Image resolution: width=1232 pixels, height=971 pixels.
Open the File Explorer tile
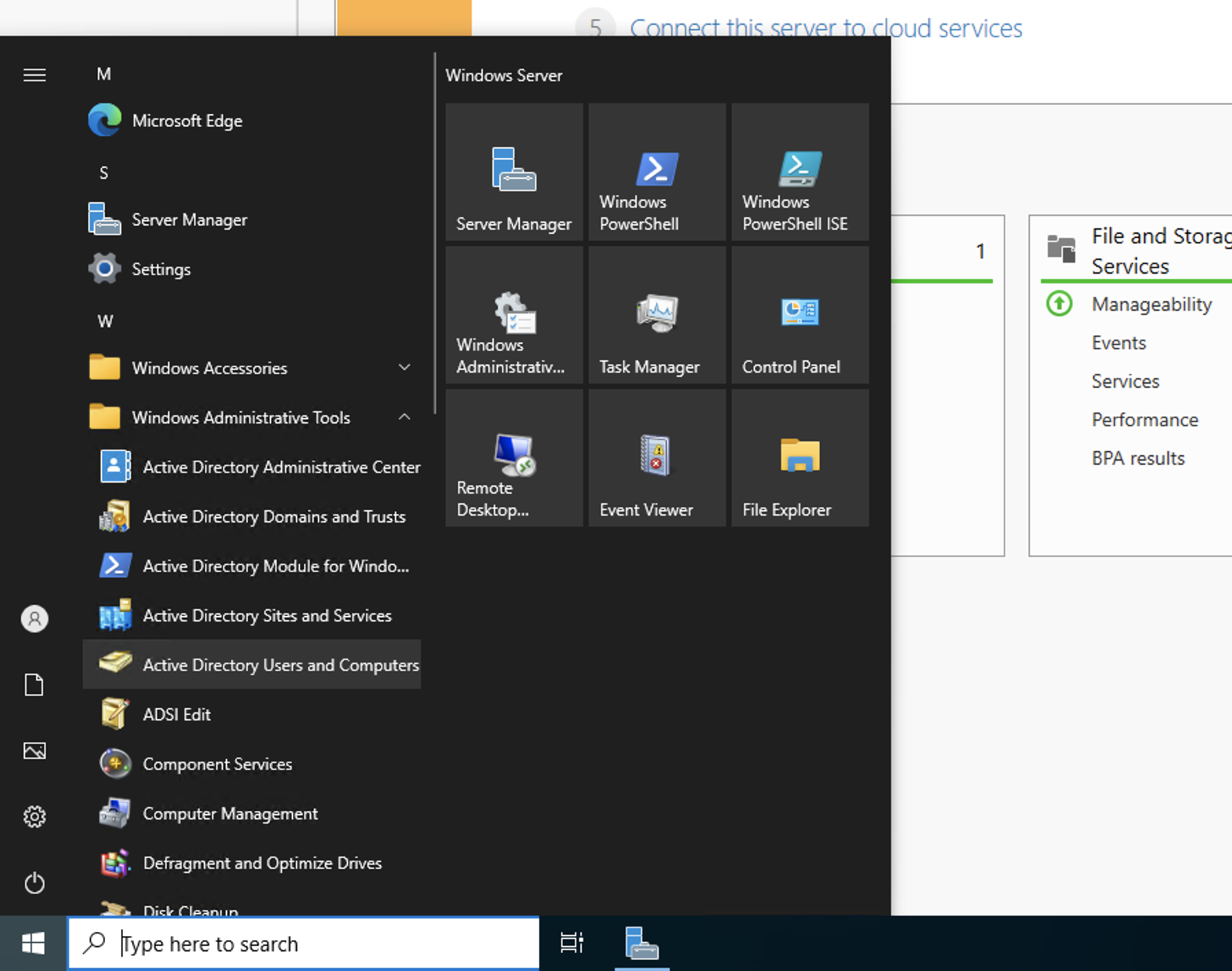(800, 458)
